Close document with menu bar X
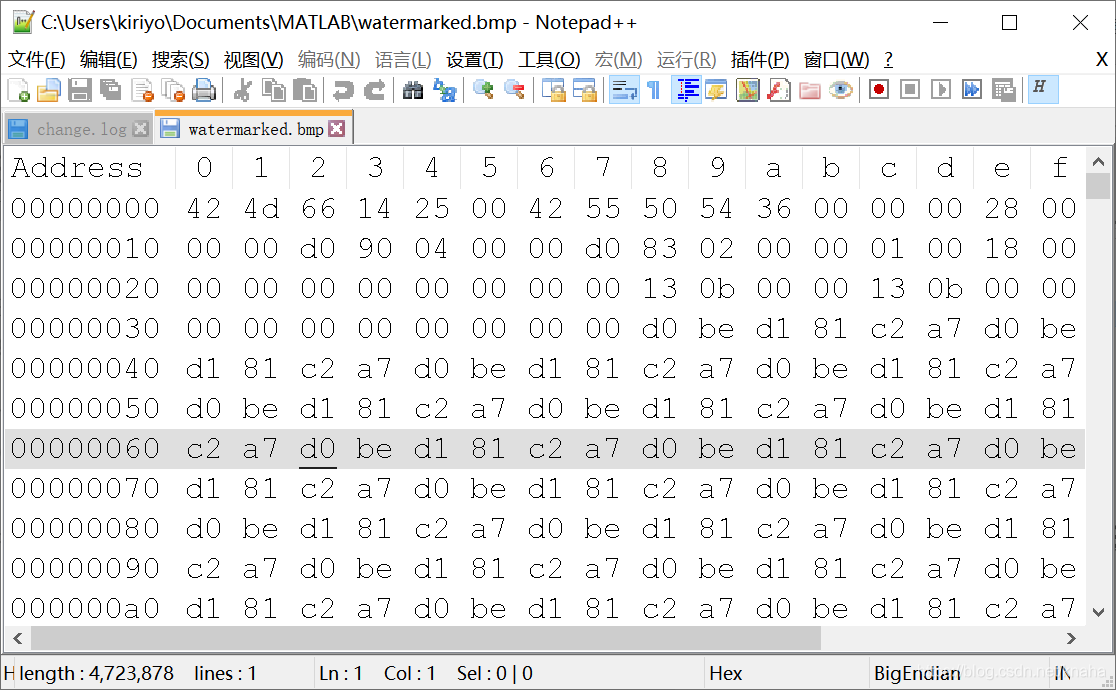Image resolution: width=1116 pixels, height=690 pixels. [1101, 60]
